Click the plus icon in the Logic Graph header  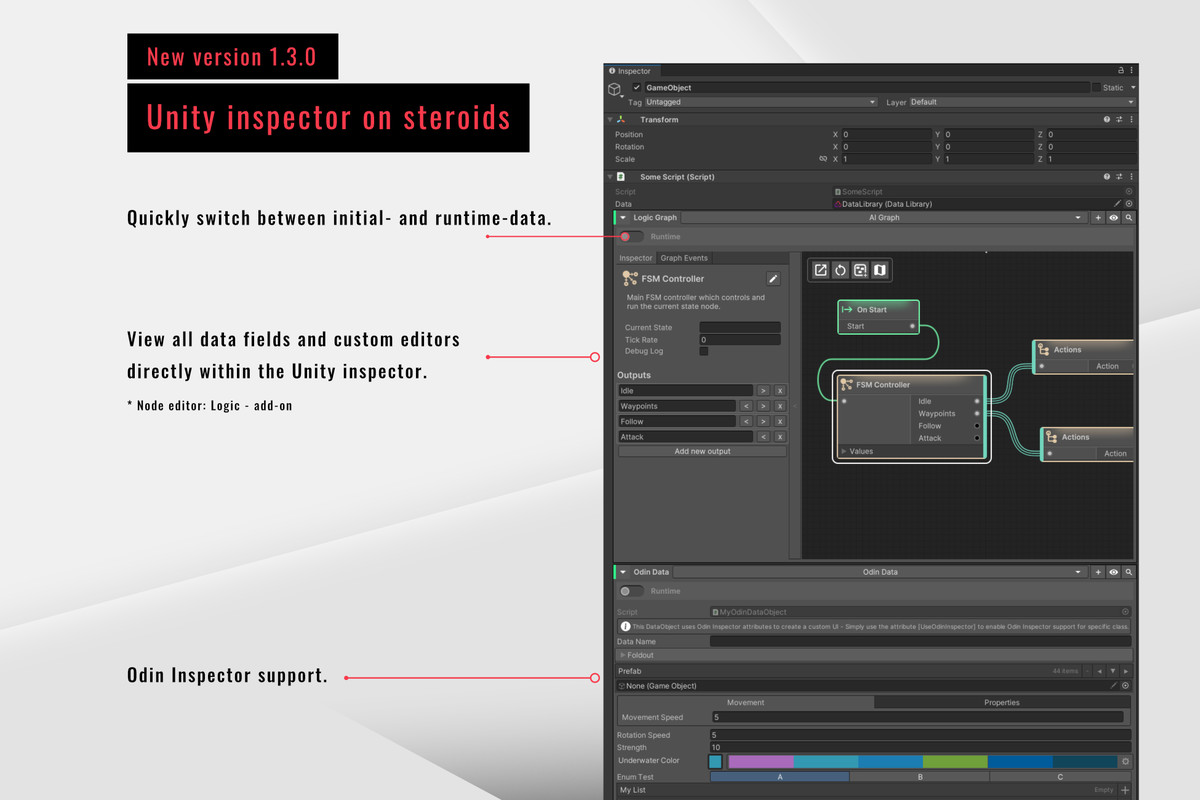pos(1098,217)
